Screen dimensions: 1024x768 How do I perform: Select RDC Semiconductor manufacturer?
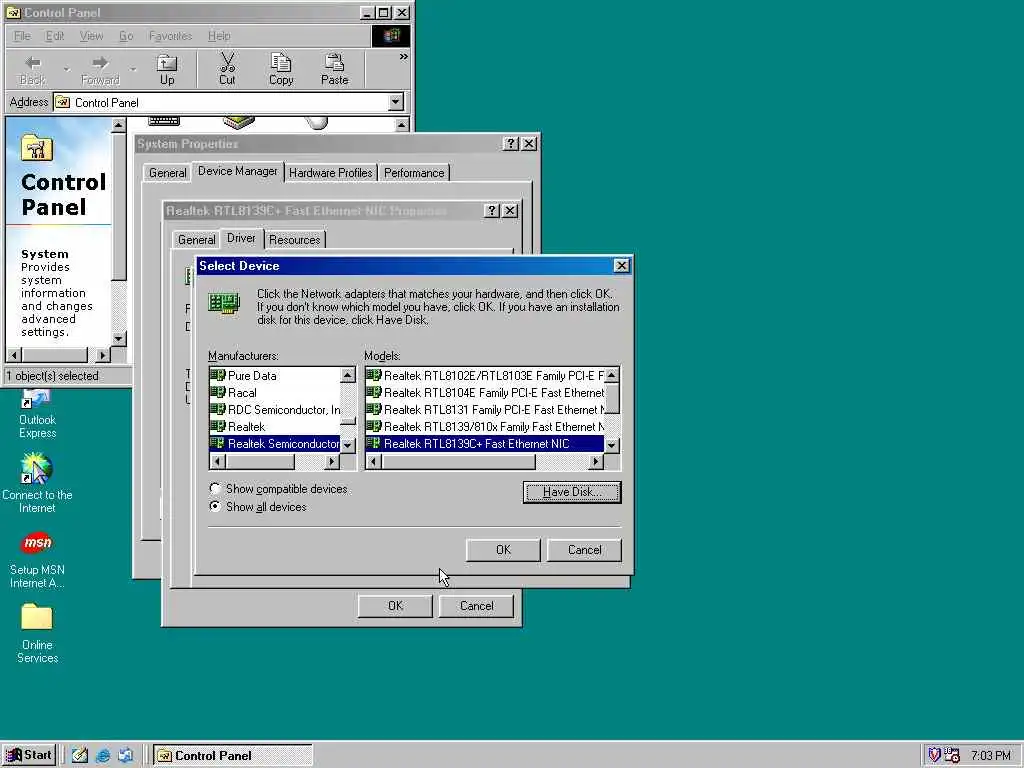[x=275, y=409]
